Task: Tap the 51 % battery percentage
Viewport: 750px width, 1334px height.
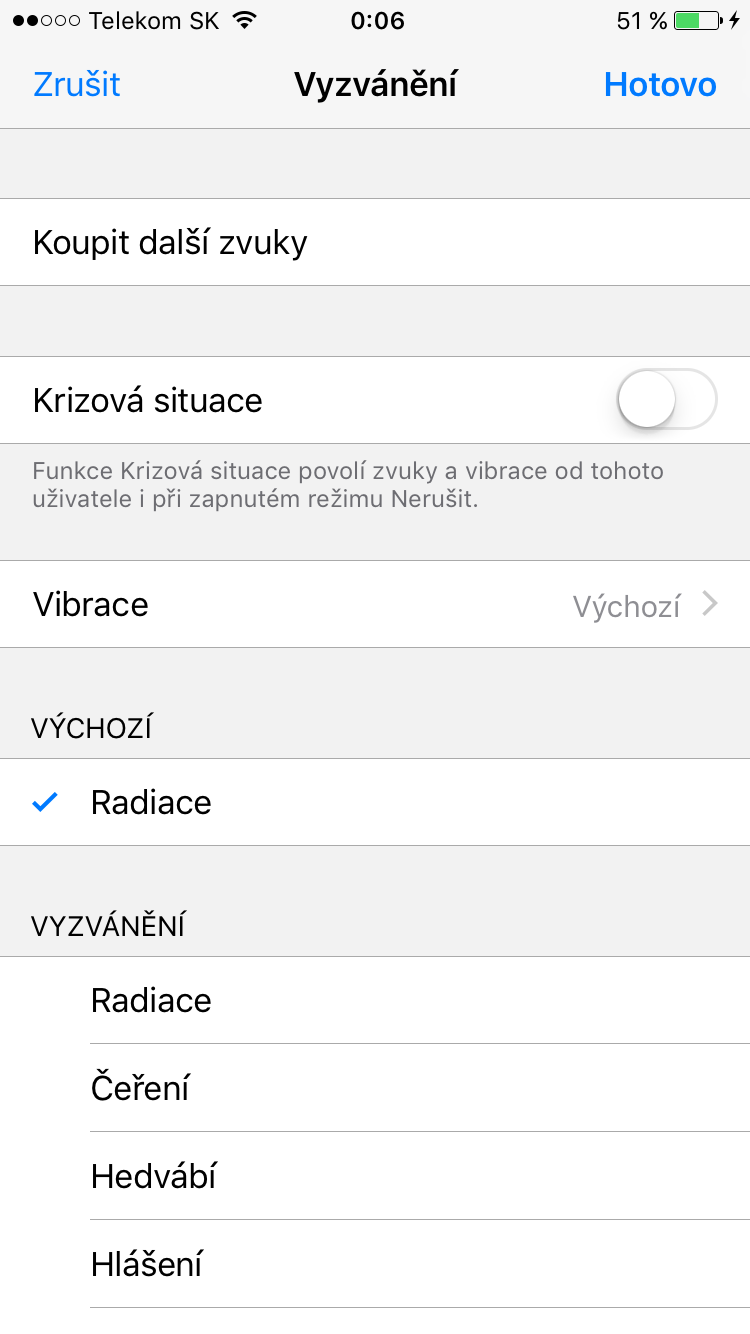Action: coord(641,21)
